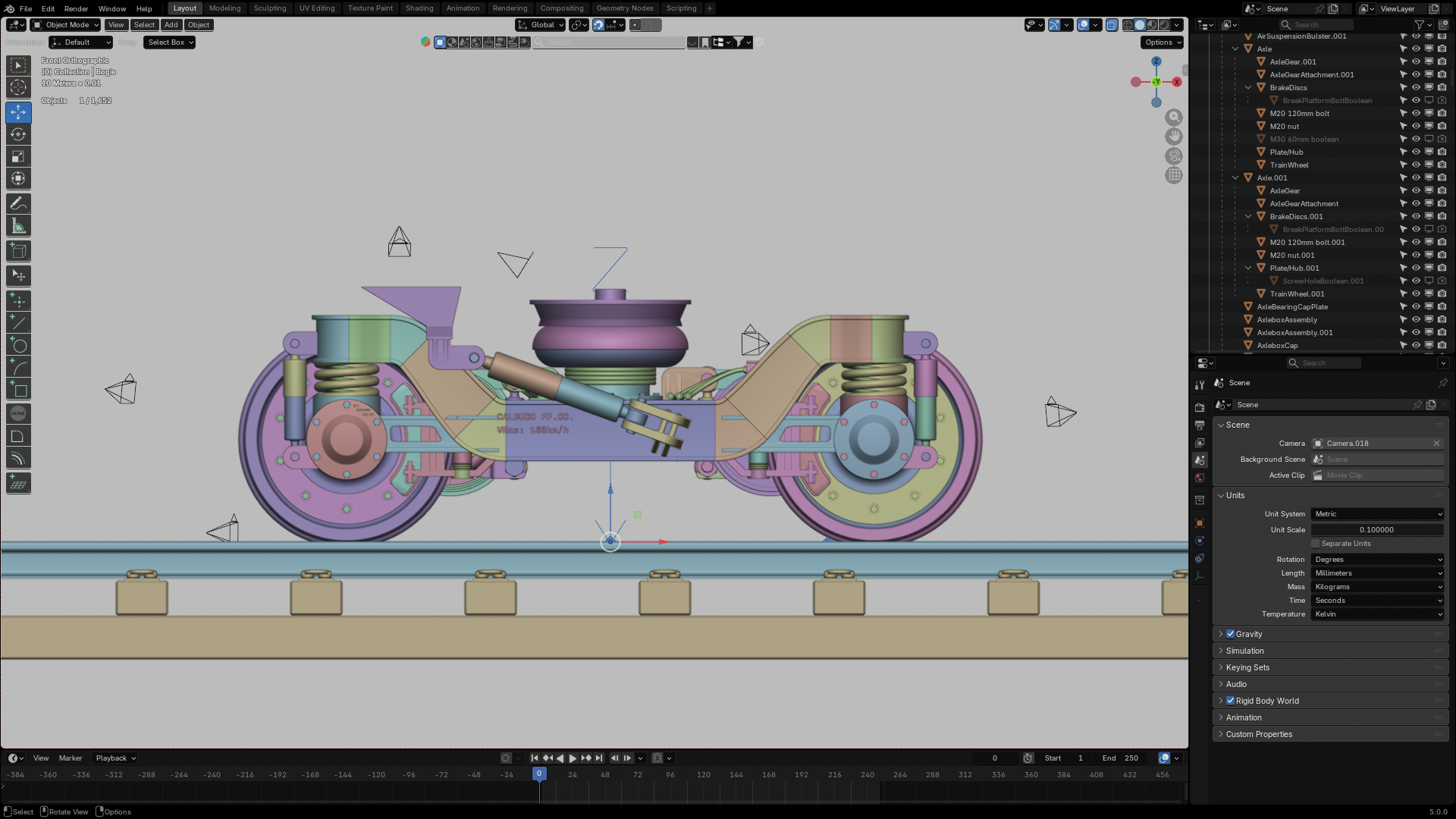This screenshot has width=1456, height=819.
Task: Select the Annotate tool
Action: click(x=18, y=203)
